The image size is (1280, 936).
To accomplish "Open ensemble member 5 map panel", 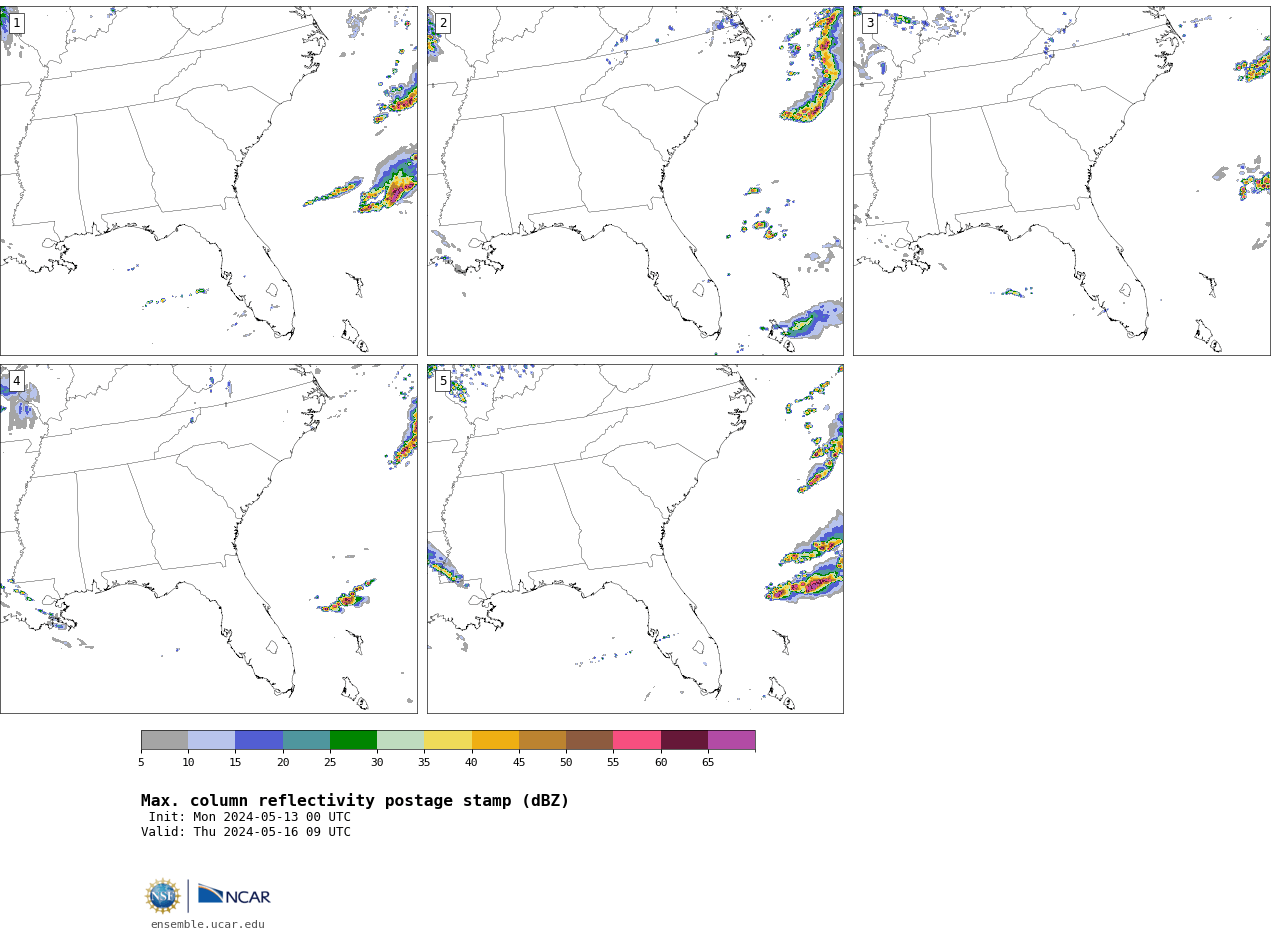I will coord(635,539).
